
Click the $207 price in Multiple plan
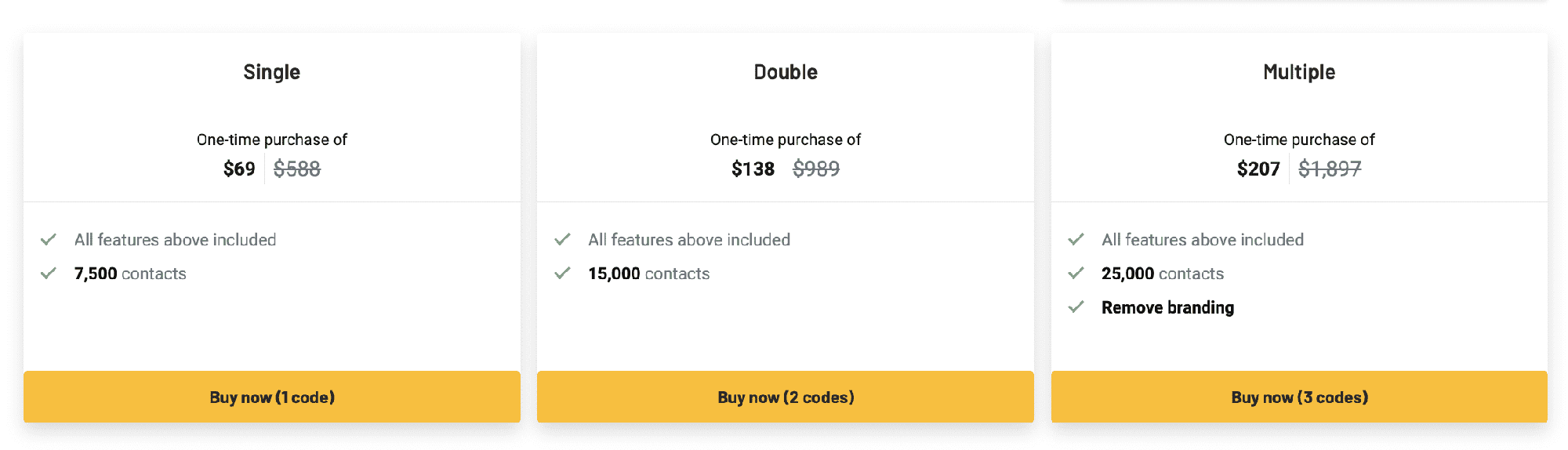1258,169
